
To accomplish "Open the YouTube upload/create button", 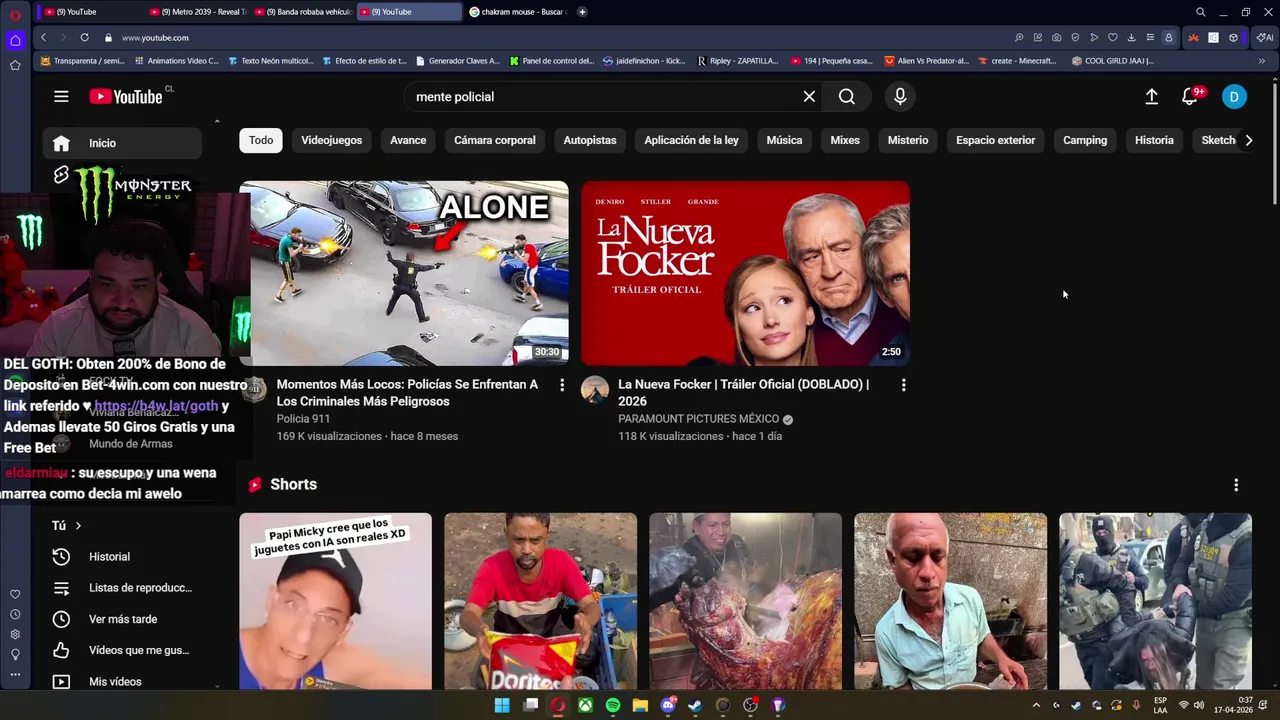I will coord(1152,97).
